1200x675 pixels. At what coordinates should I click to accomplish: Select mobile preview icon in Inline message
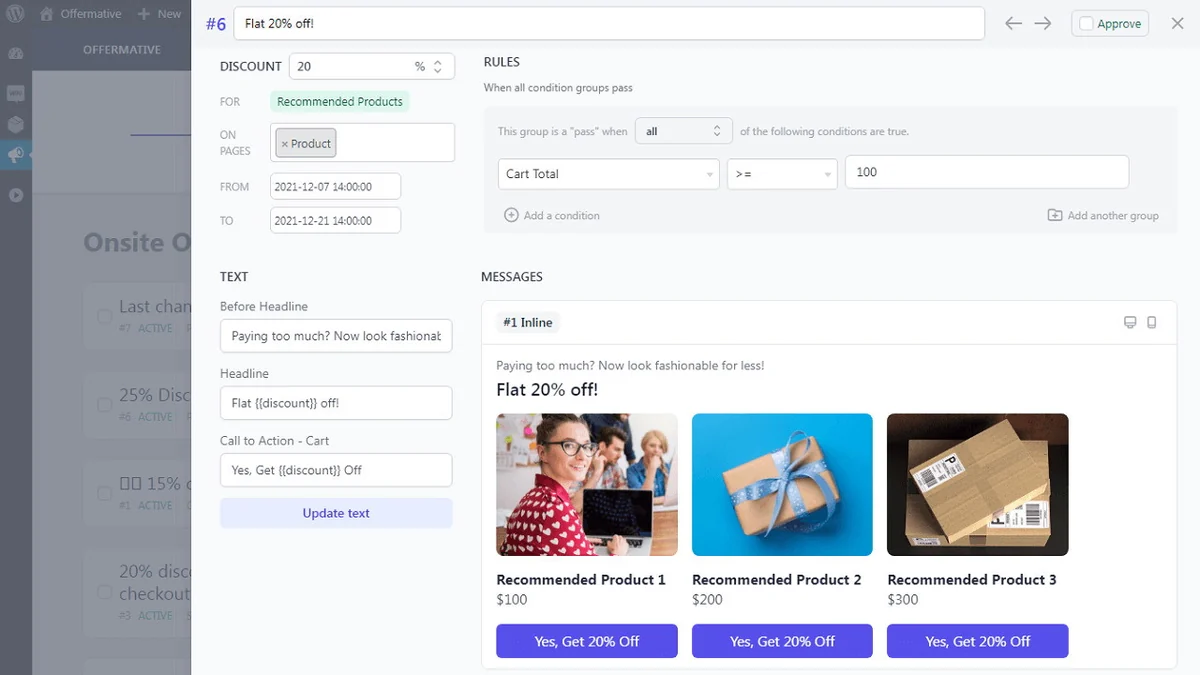click(x=1151, y=322)
